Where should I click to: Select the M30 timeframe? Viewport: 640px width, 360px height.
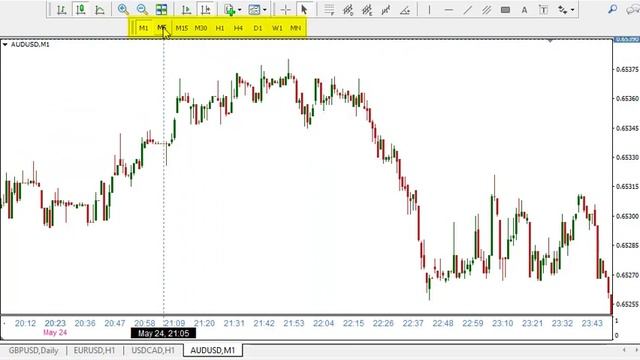pyautogui.click(x=201, y=28)
